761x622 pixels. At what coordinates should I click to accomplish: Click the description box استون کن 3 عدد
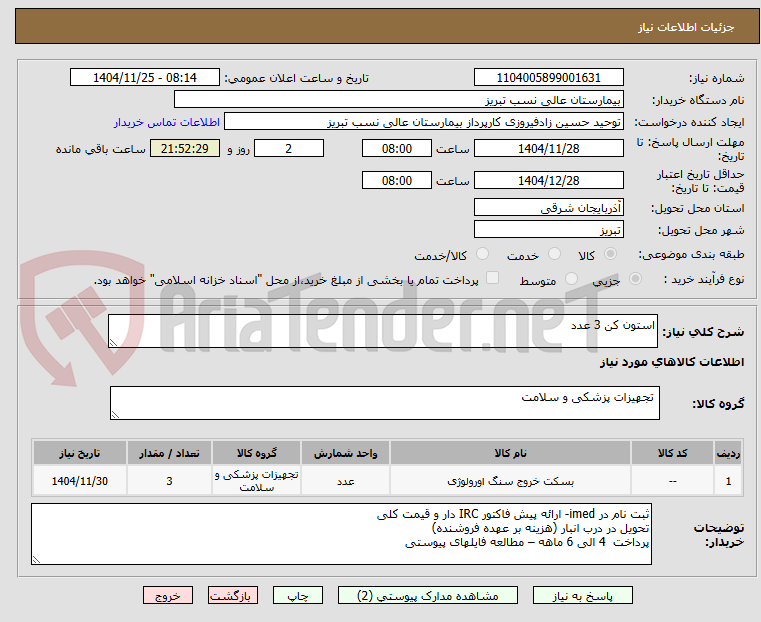[x=382, y=331]
